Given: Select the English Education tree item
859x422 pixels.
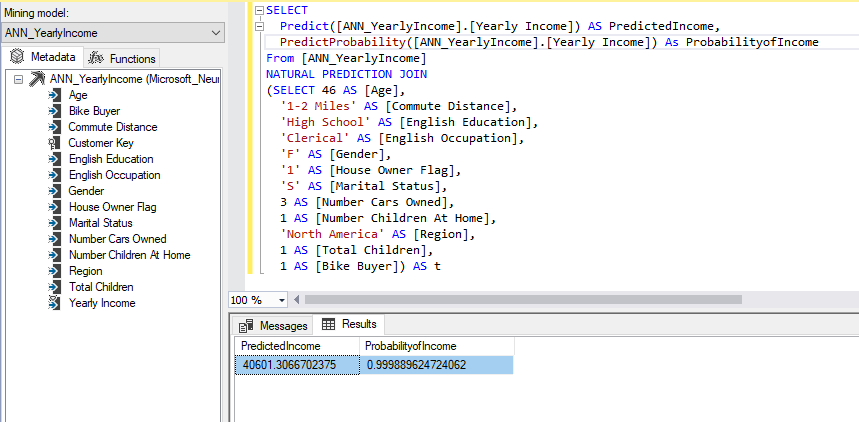Looking at the screenshot, I should tap(111, 159).
